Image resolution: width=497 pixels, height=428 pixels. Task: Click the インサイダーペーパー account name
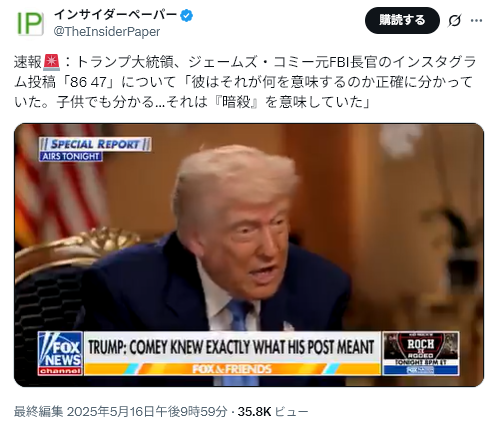click(115, 15)
